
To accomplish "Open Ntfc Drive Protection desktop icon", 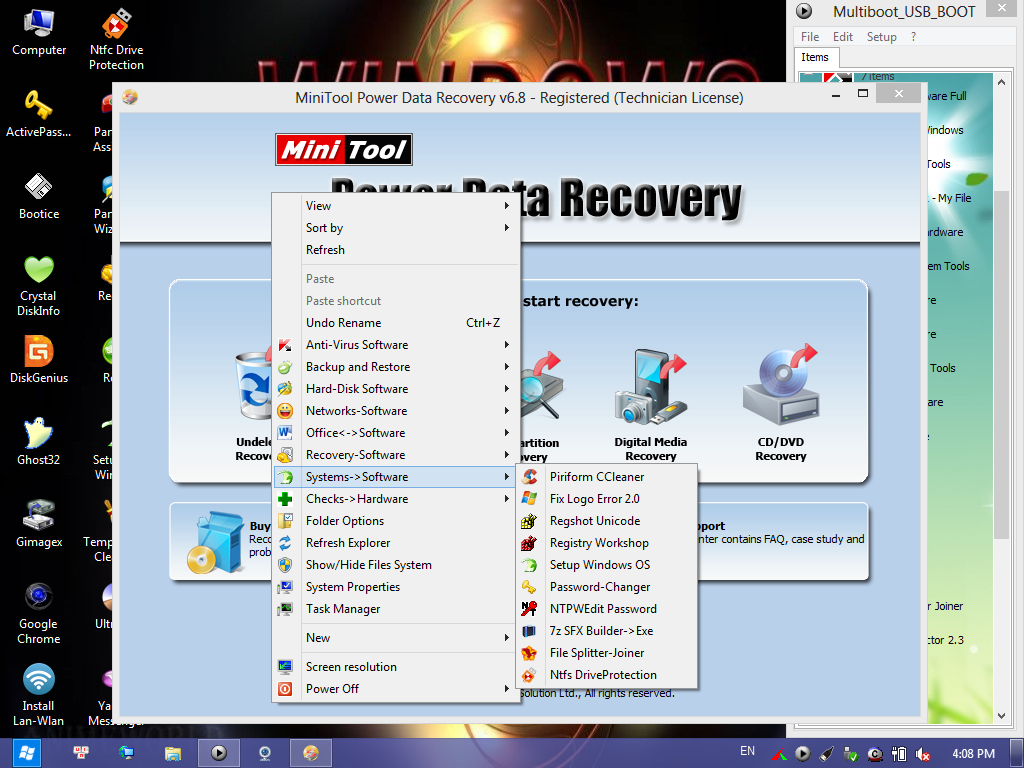I will (x=116, y=39).
